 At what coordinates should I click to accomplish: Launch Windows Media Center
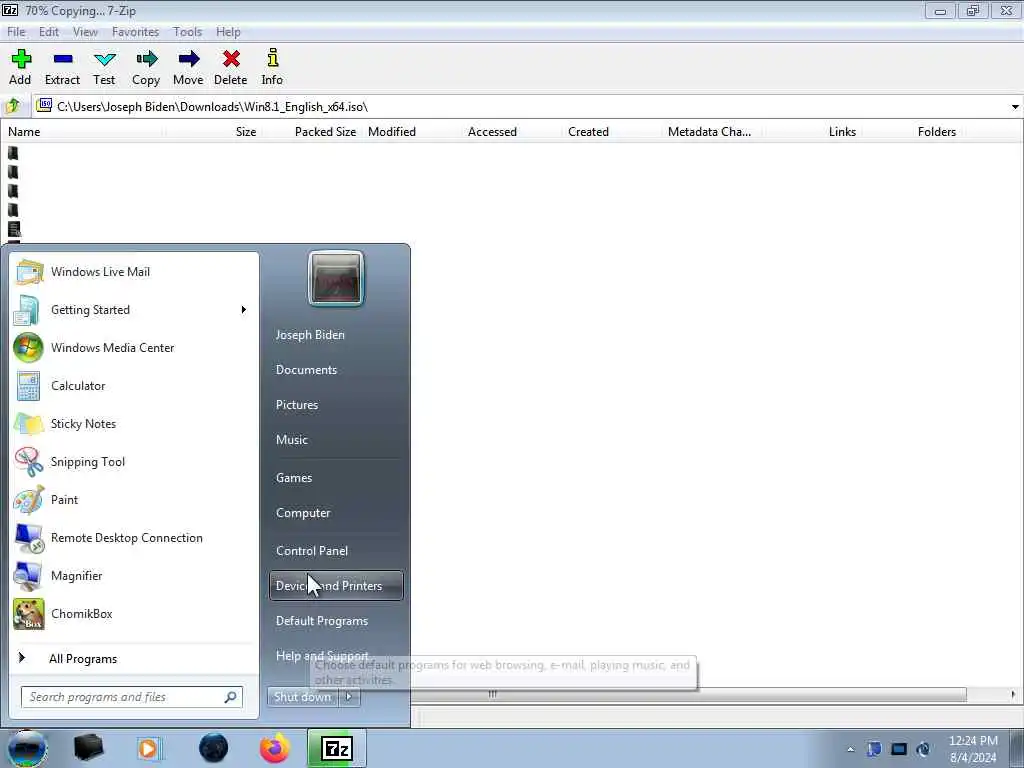coord(133,347)
